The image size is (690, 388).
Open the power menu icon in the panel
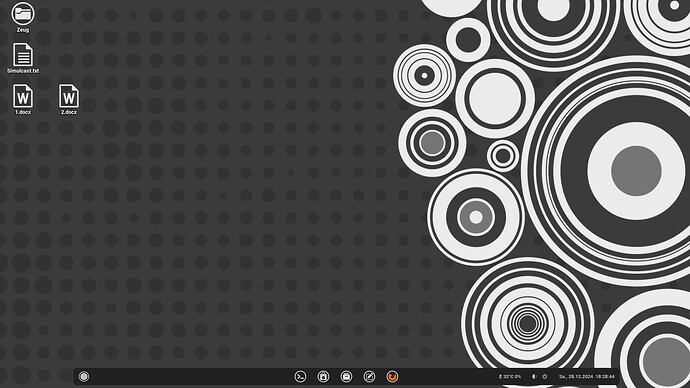click(545, 377)
